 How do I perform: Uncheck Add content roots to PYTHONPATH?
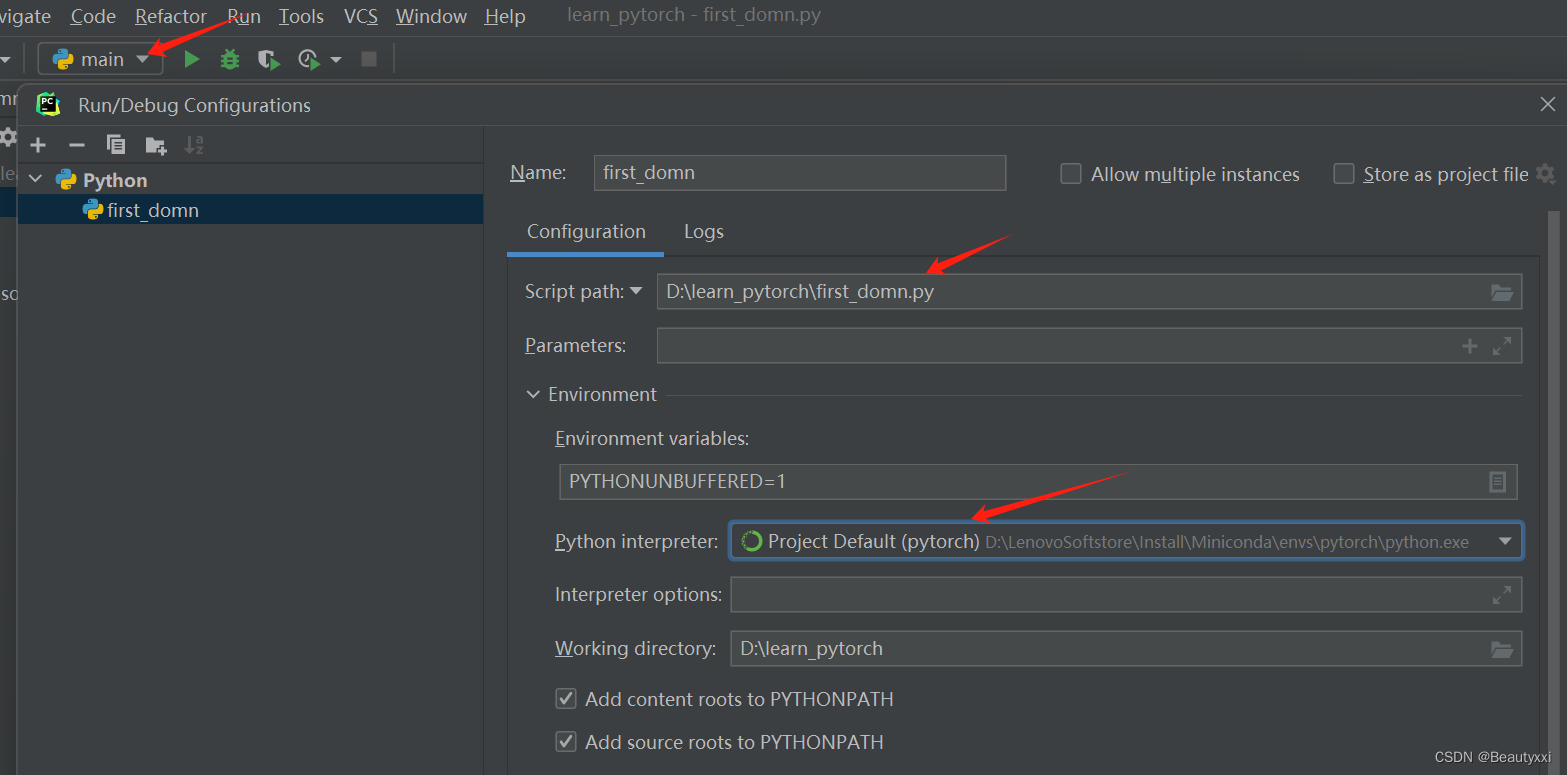pyautogui.click(x=566, y=699)
